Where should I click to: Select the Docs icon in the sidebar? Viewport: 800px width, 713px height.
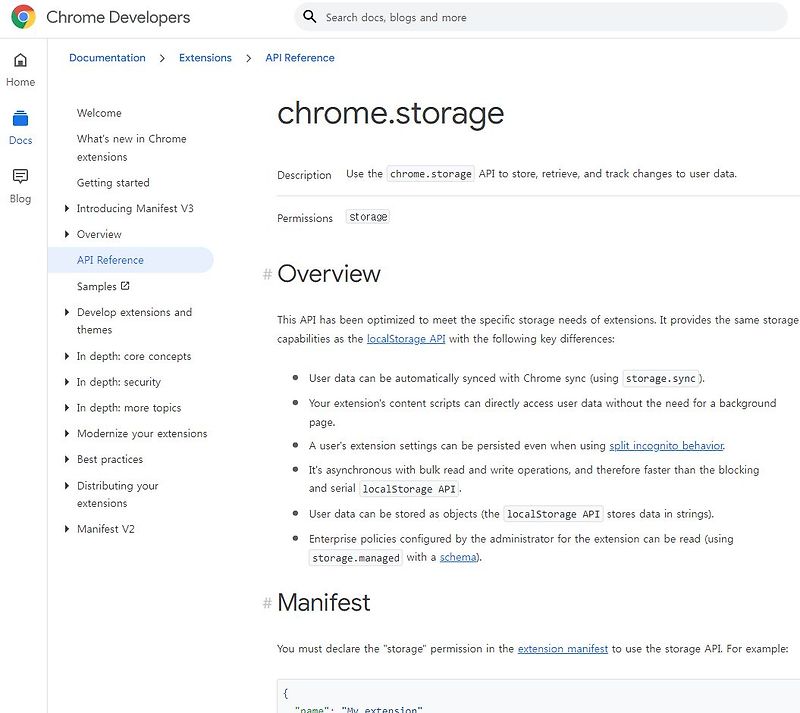click(x=20, y=128)
